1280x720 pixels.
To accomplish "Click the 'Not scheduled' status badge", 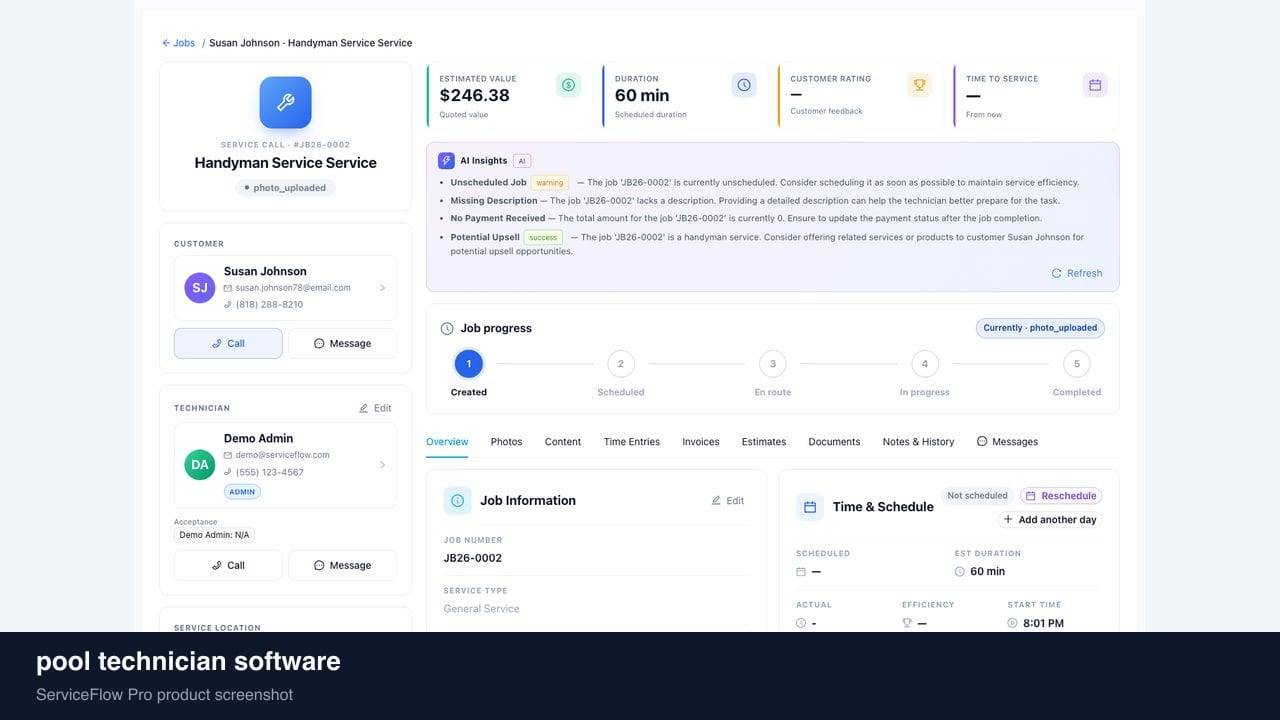I will 978,496.
